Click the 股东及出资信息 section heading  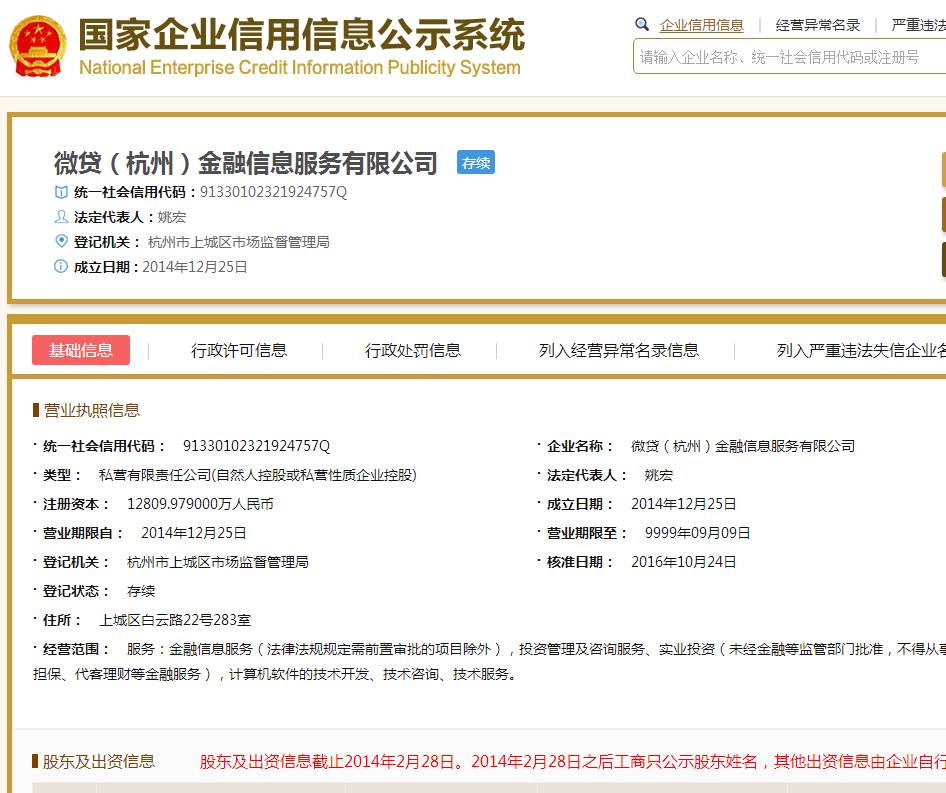pos(98,762)
